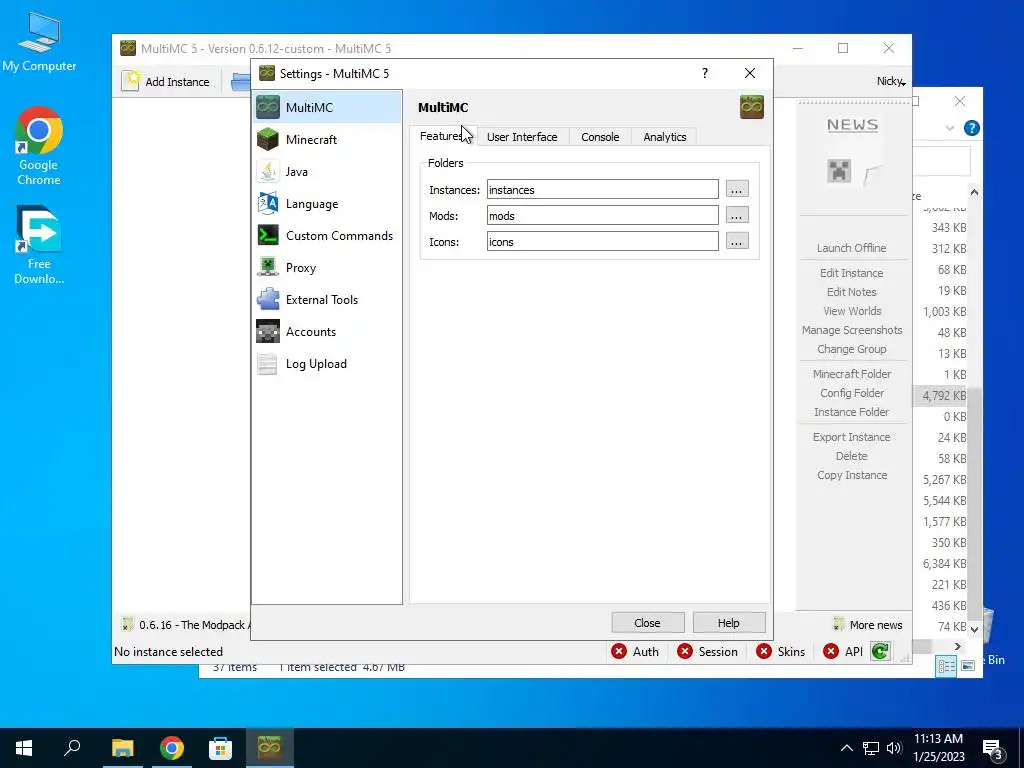Click the Session status icon

[x=684, y=651]
